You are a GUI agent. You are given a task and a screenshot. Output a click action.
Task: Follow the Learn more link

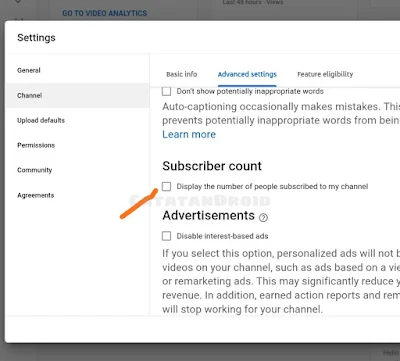(189, 134)
